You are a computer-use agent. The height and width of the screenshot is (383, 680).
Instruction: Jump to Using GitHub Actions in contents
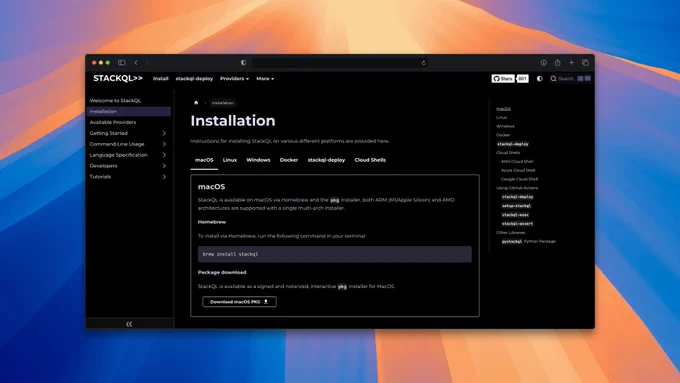pyautogui.click(x=517, y=188)
